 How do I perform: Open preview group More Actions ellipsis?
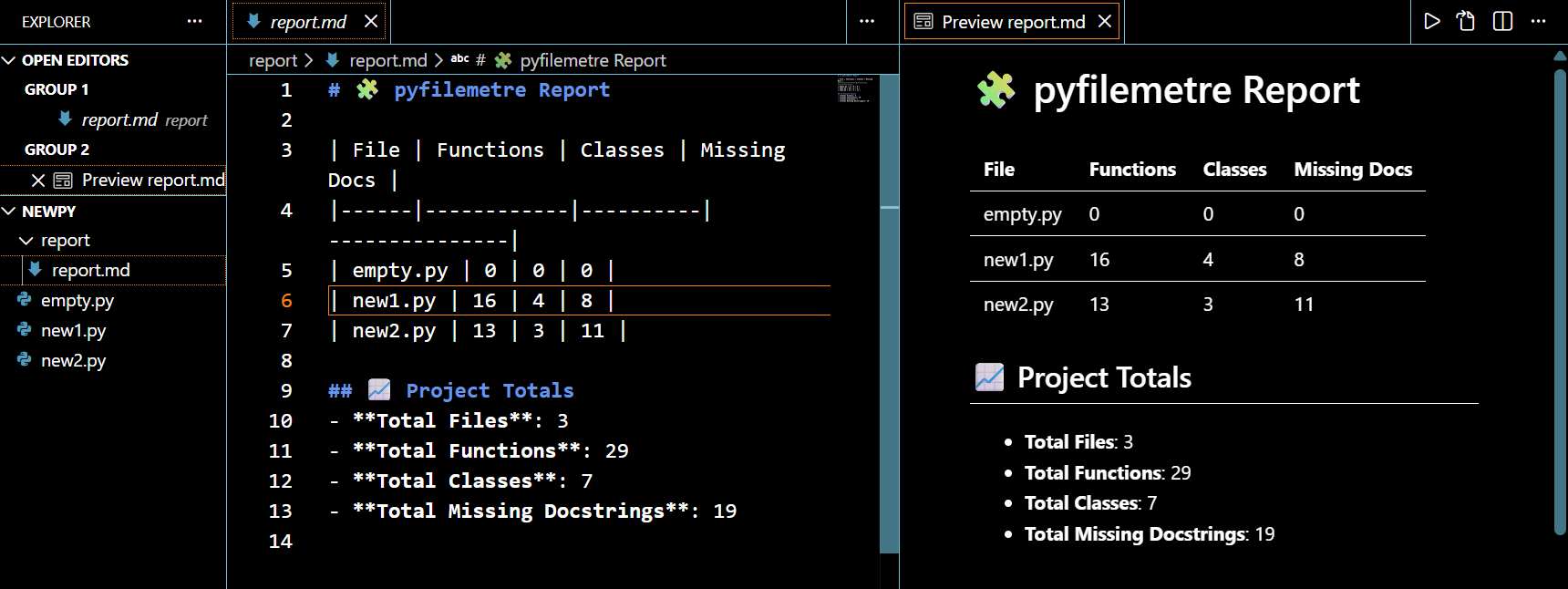point(1539,21)
